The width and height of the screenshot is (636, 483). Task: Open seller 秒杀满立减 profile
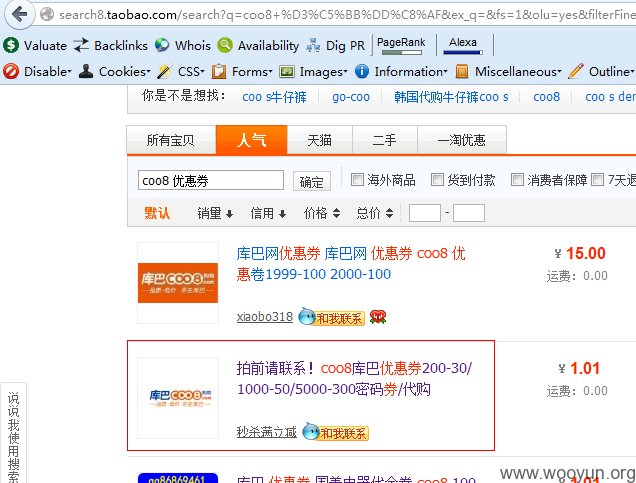click(266, 432)
